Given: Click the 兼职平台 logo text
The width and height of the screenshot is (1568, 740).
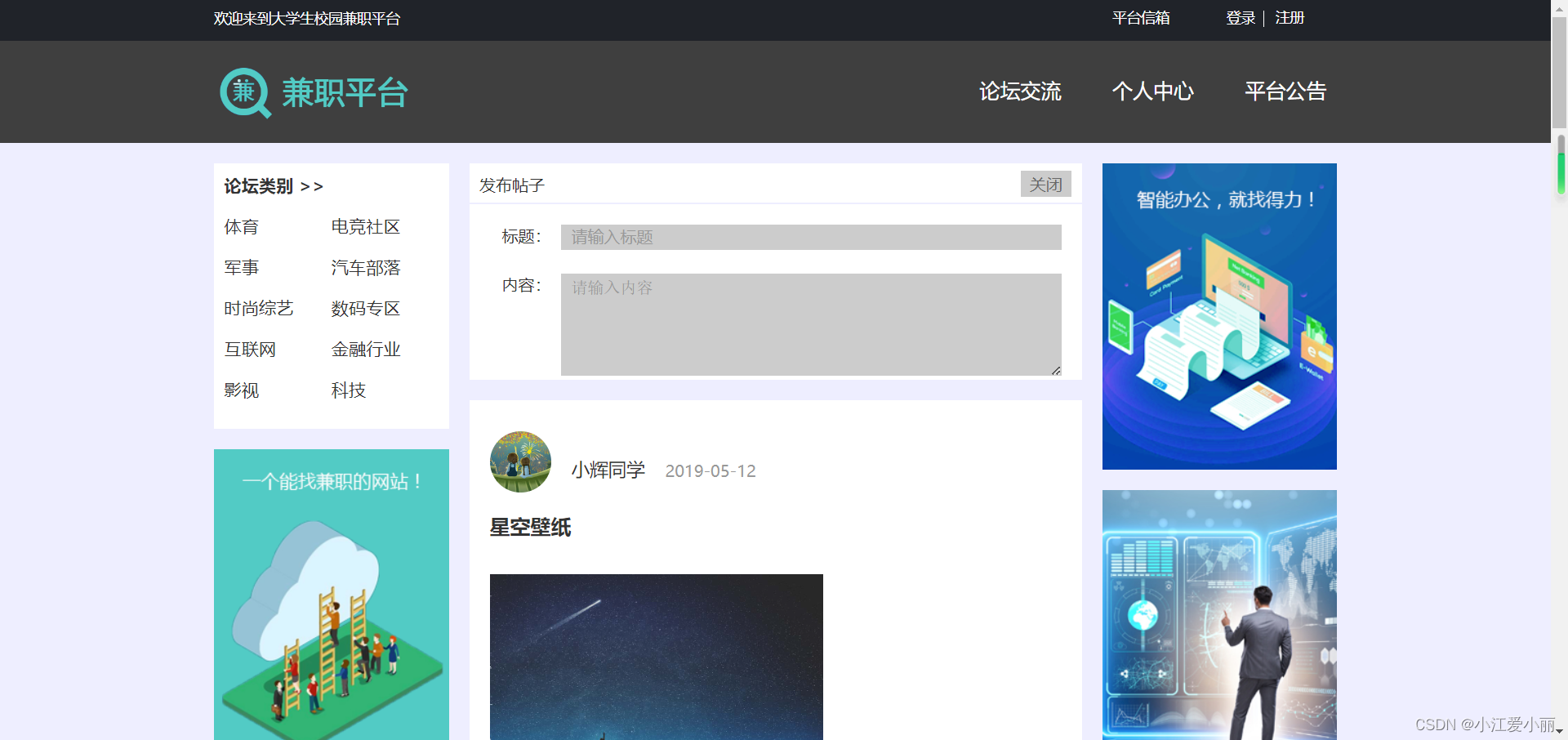Looking at the screenshot, I should pyautogui.click(x=345, y=93).
